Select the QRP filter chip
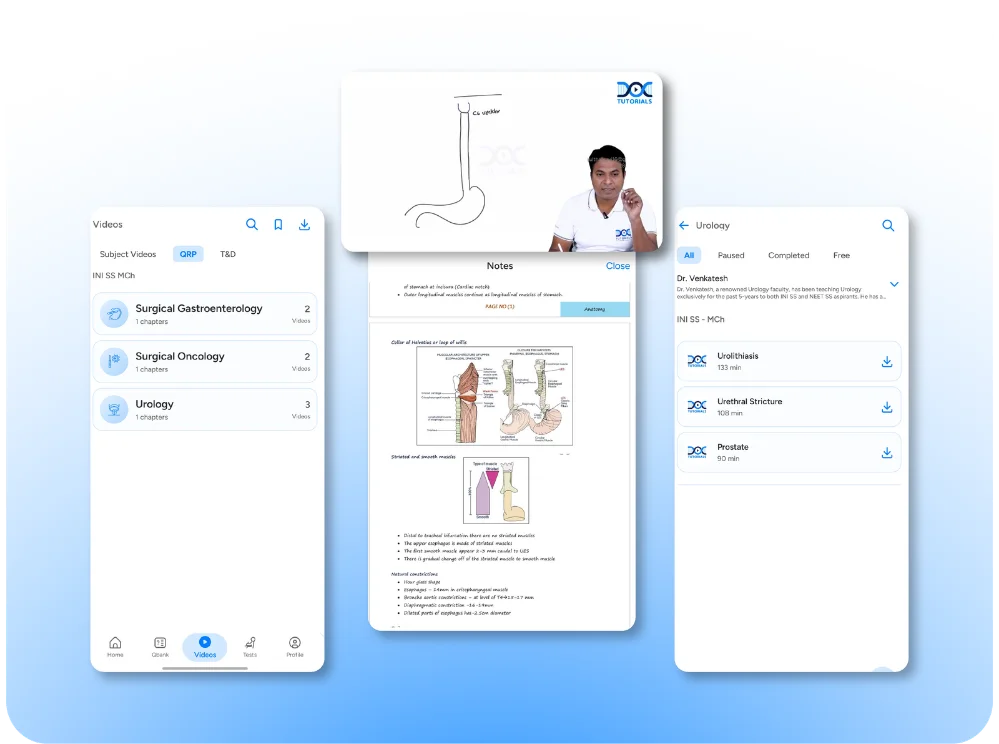The width and height of the screenshot is (999, 744). point(188,254)
